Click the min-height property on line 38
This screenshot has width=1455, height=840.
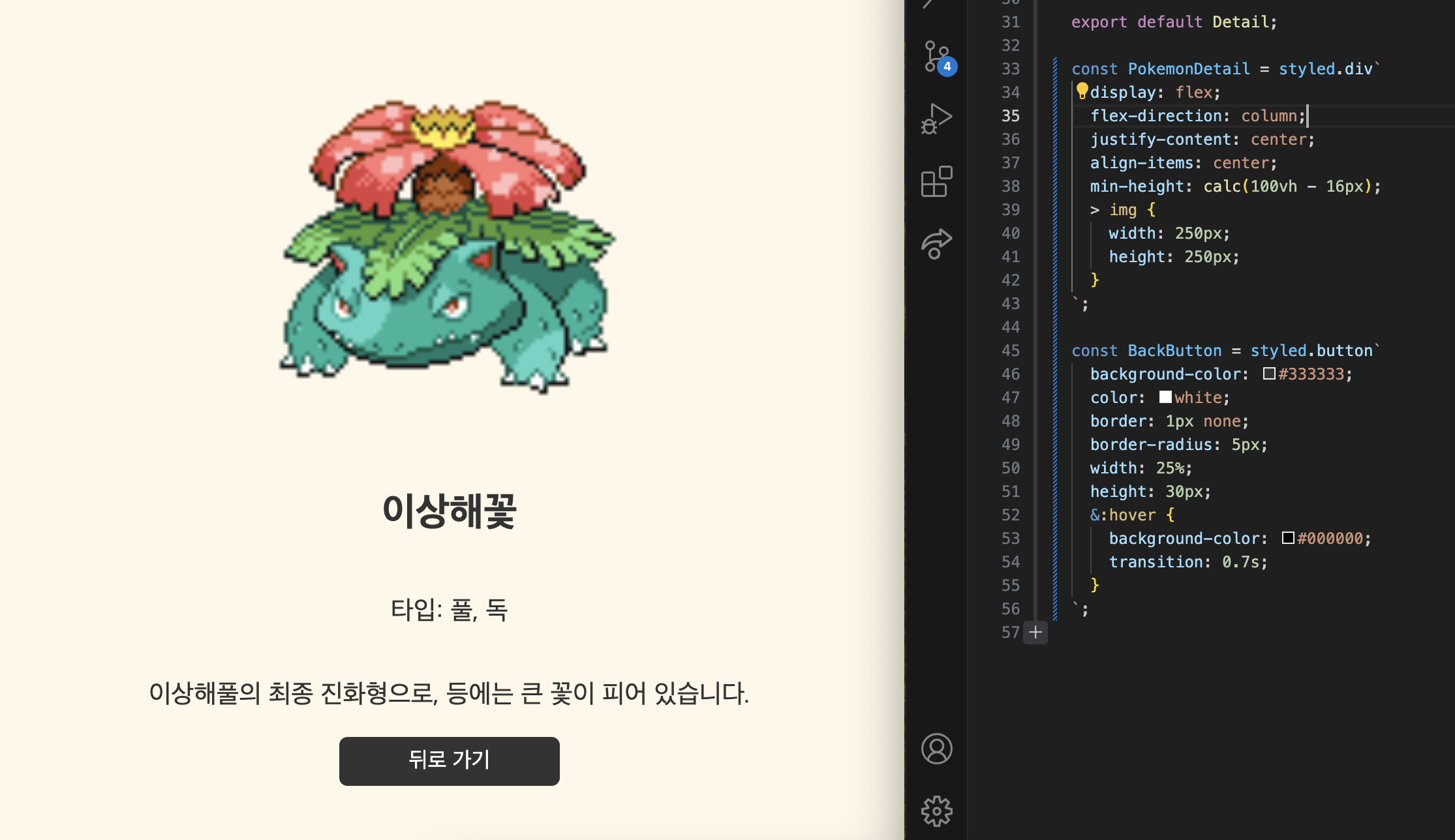[1137, 187]
